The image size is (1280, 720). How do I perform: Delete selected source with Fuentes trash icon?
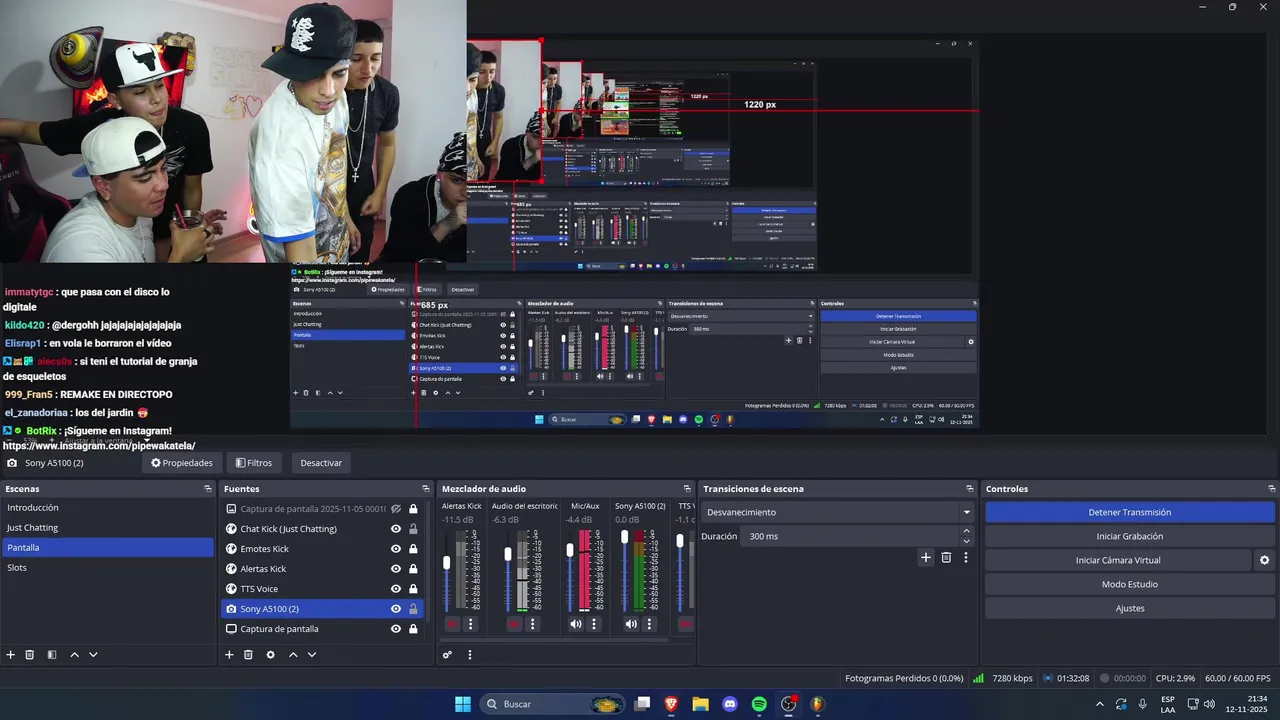tap(248, 655)
